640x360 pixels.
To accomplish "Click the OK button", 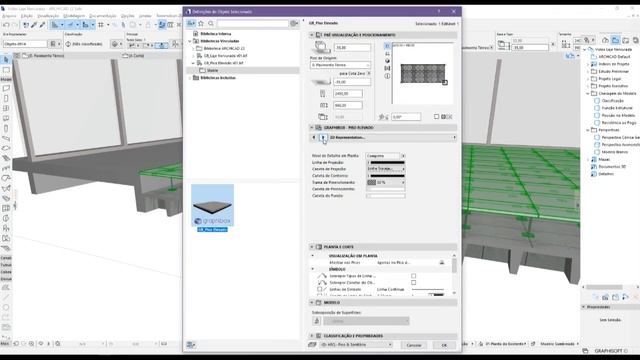I will (444, 345).
